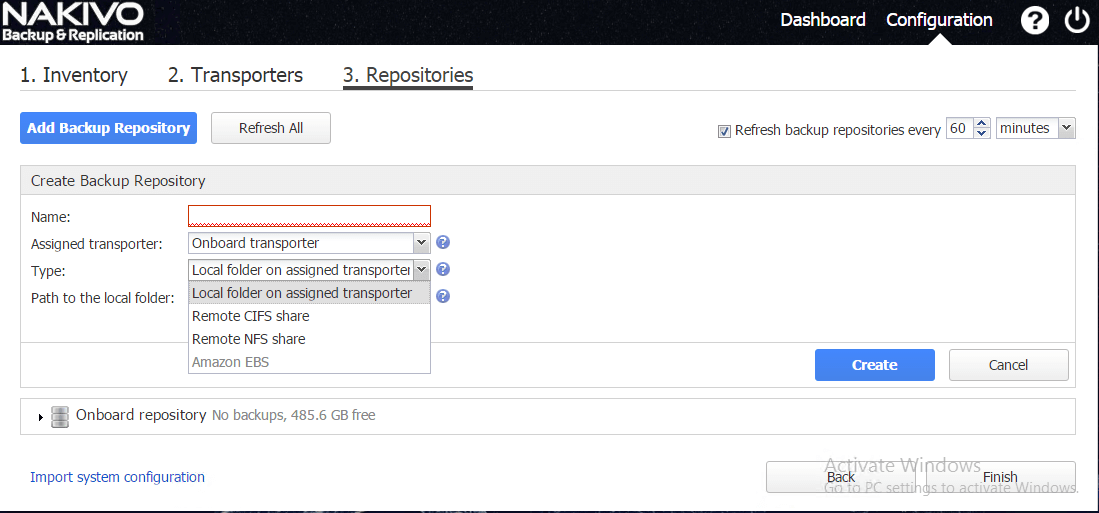Choose Remote NFS share from list
Image resolution: width=1099 pixels, height=513 pixels.
tap(249, 339)
